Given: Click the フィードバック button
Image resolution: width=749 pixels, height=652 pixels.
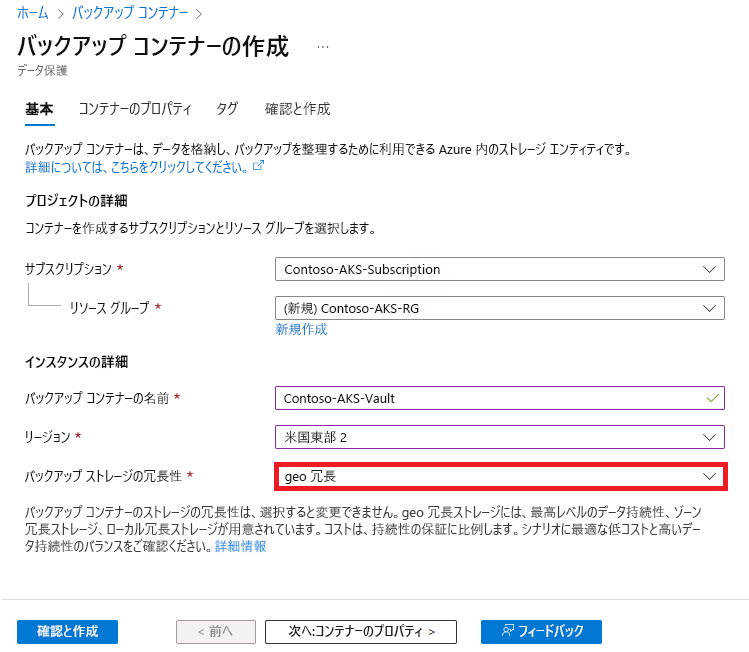Looking at the screenshot, I should point(541,631).
